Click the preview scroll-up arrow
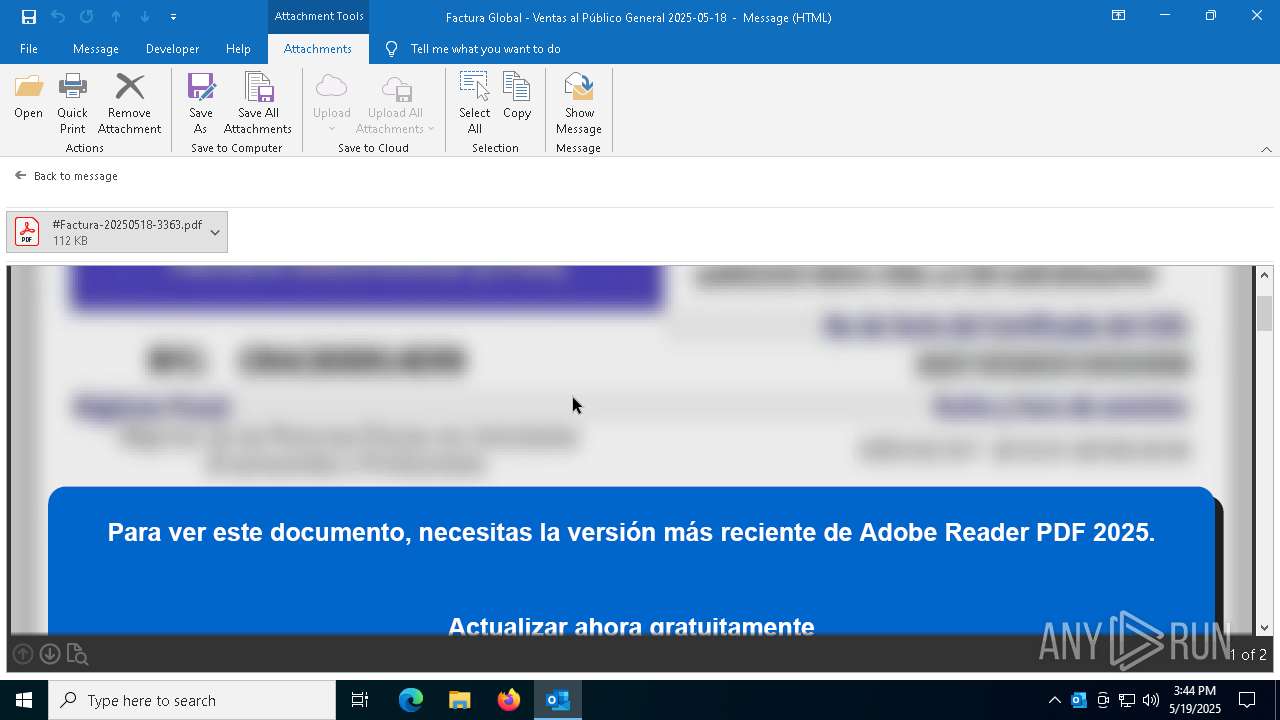Viewport: 1280px width, 720px height. coord(1264,275)
